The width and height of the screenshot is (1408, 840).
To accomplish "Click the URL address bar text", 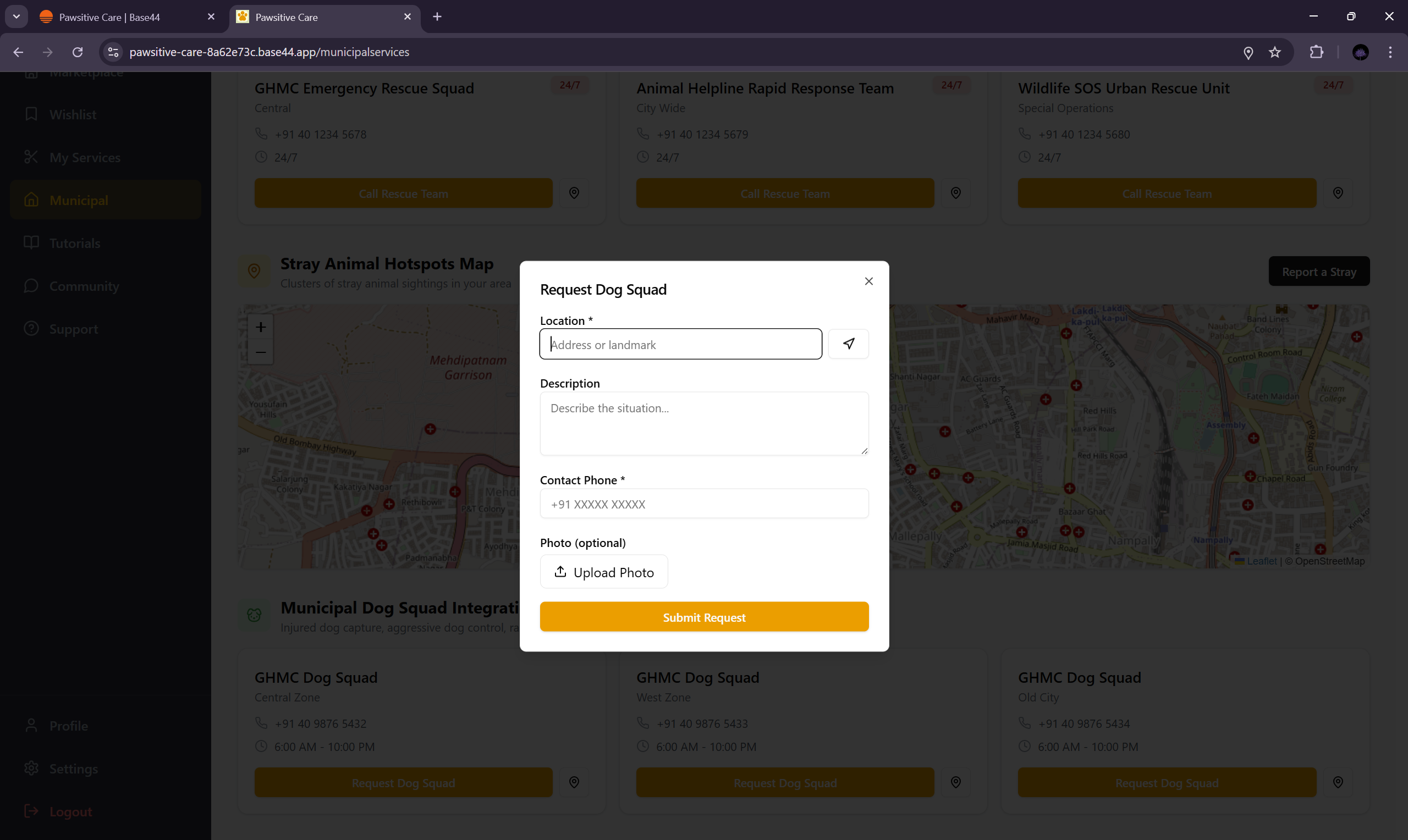I will point(269,52).
